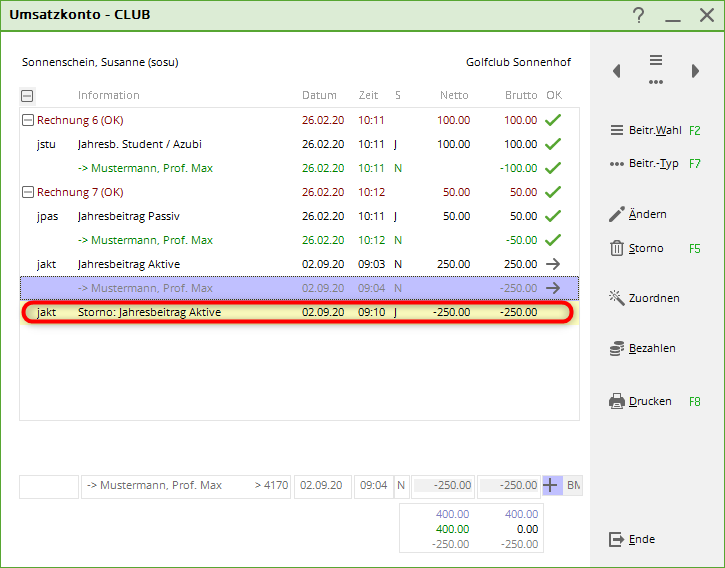Collapse the Rechnung 6 (OK) group
The width and height of the screenshot is (725, 568).
click(x=27, y=120)
